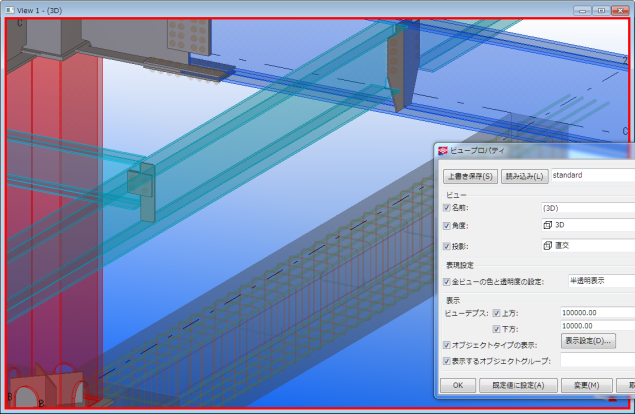Image resolution: width=635 pixels, height=414 pixels.
Task: Expand the 半透明表示 dropdown
Action: tap(600, 282)
